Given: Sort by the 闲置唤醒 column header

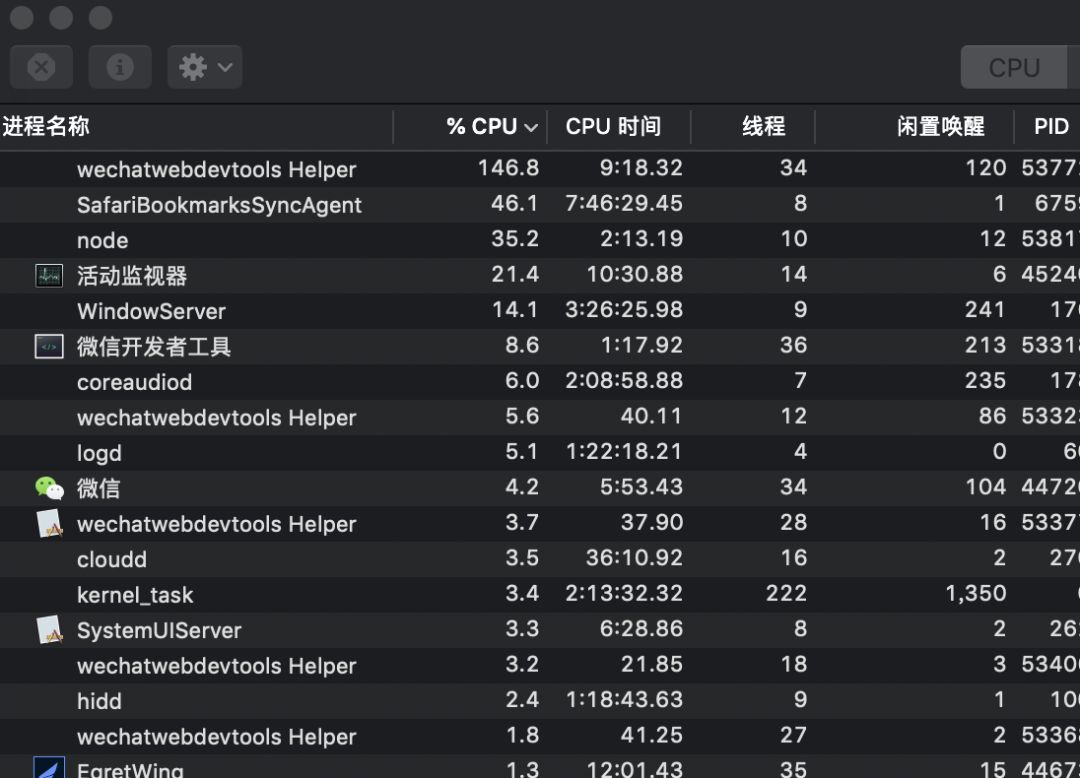Looking at the screenshot, I should pos(940,126).
